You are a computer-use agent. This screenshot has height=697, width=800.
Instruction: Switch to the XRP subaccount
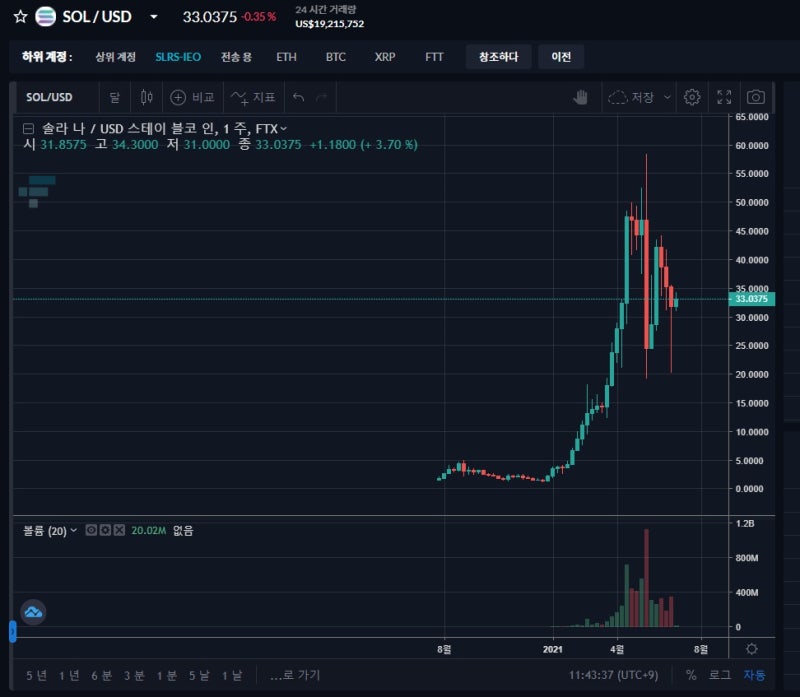385,57
